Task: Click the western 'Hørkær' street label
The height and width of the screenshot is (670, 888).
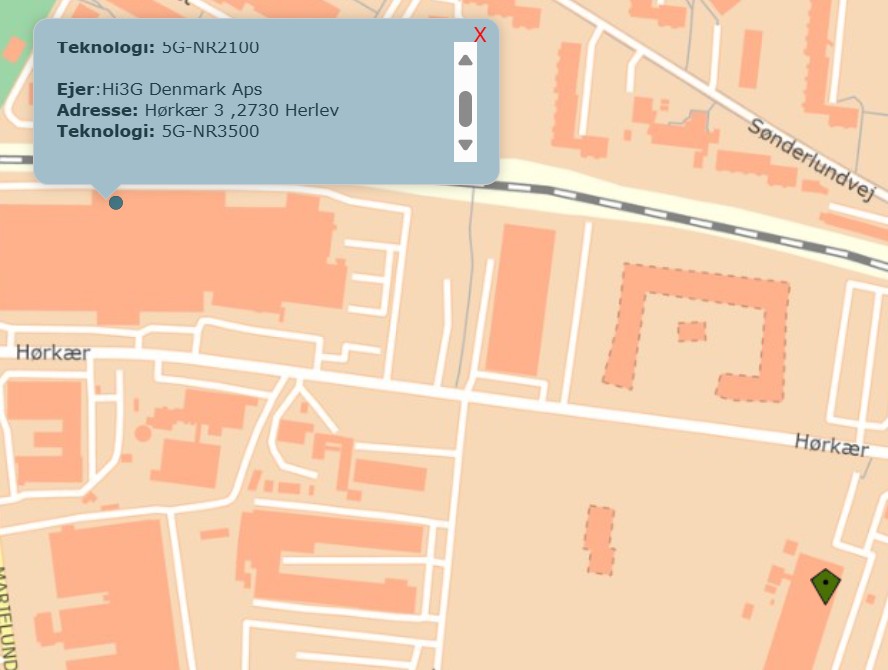Action: (x=53, y=352)
